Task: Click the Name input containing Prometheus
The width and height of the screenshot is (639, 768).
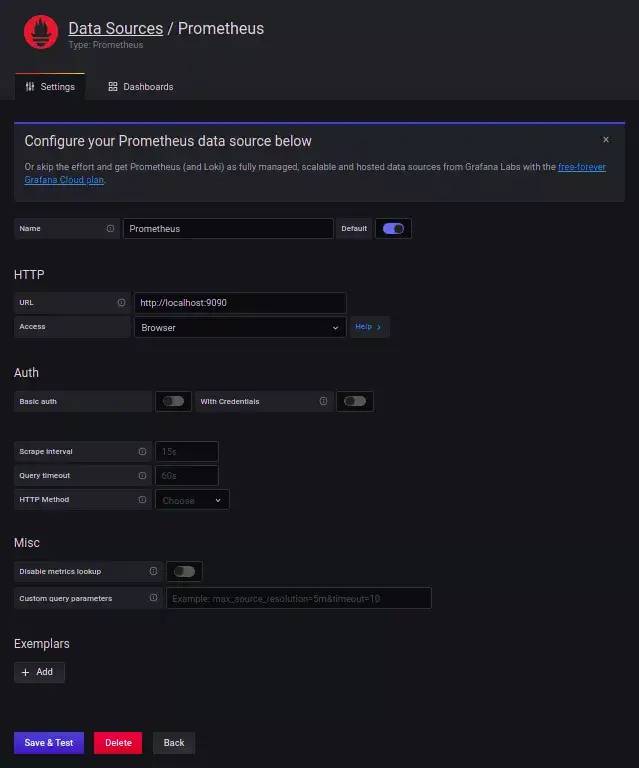Action: tap(228, 229)
